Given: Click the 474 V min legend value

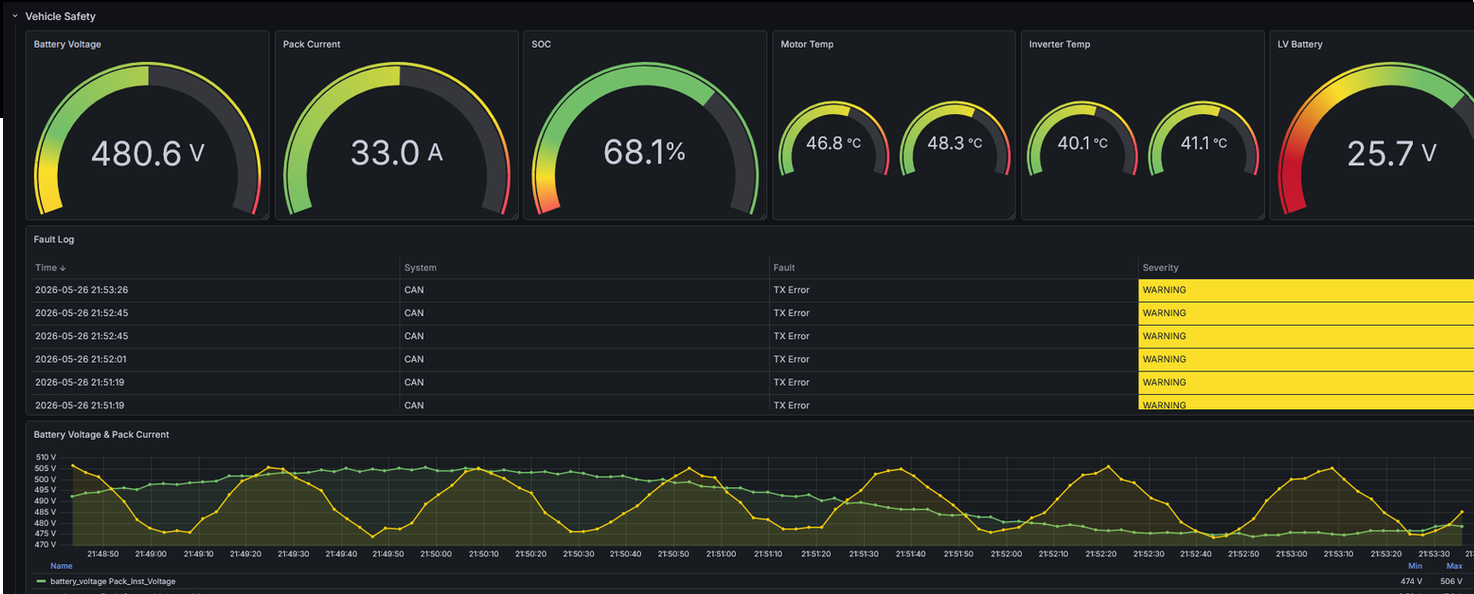Looking at the screenshot, I should click(x=1411, y=581).
